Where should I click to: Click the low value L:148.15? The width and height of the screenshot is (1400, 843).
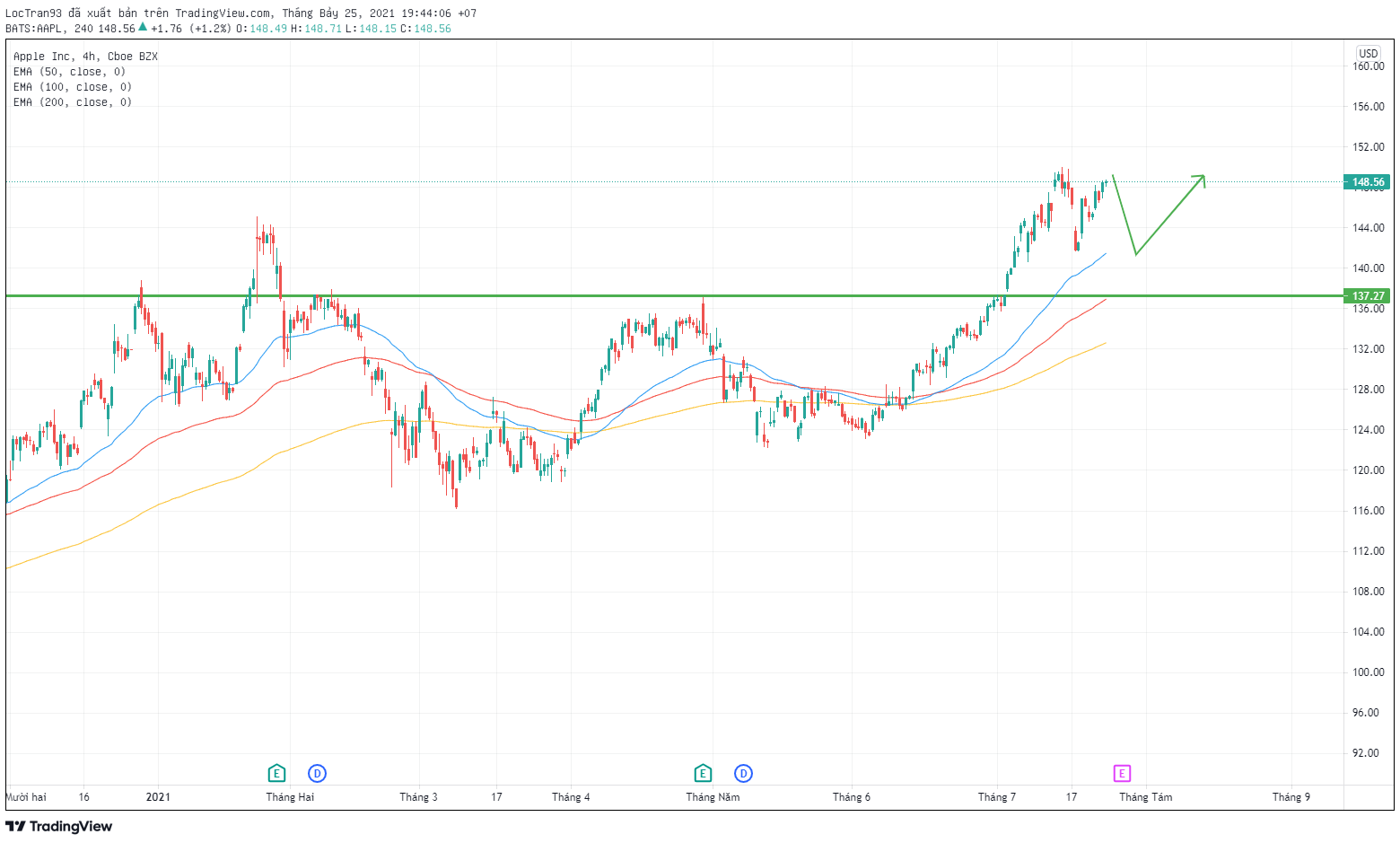[371, 28]
